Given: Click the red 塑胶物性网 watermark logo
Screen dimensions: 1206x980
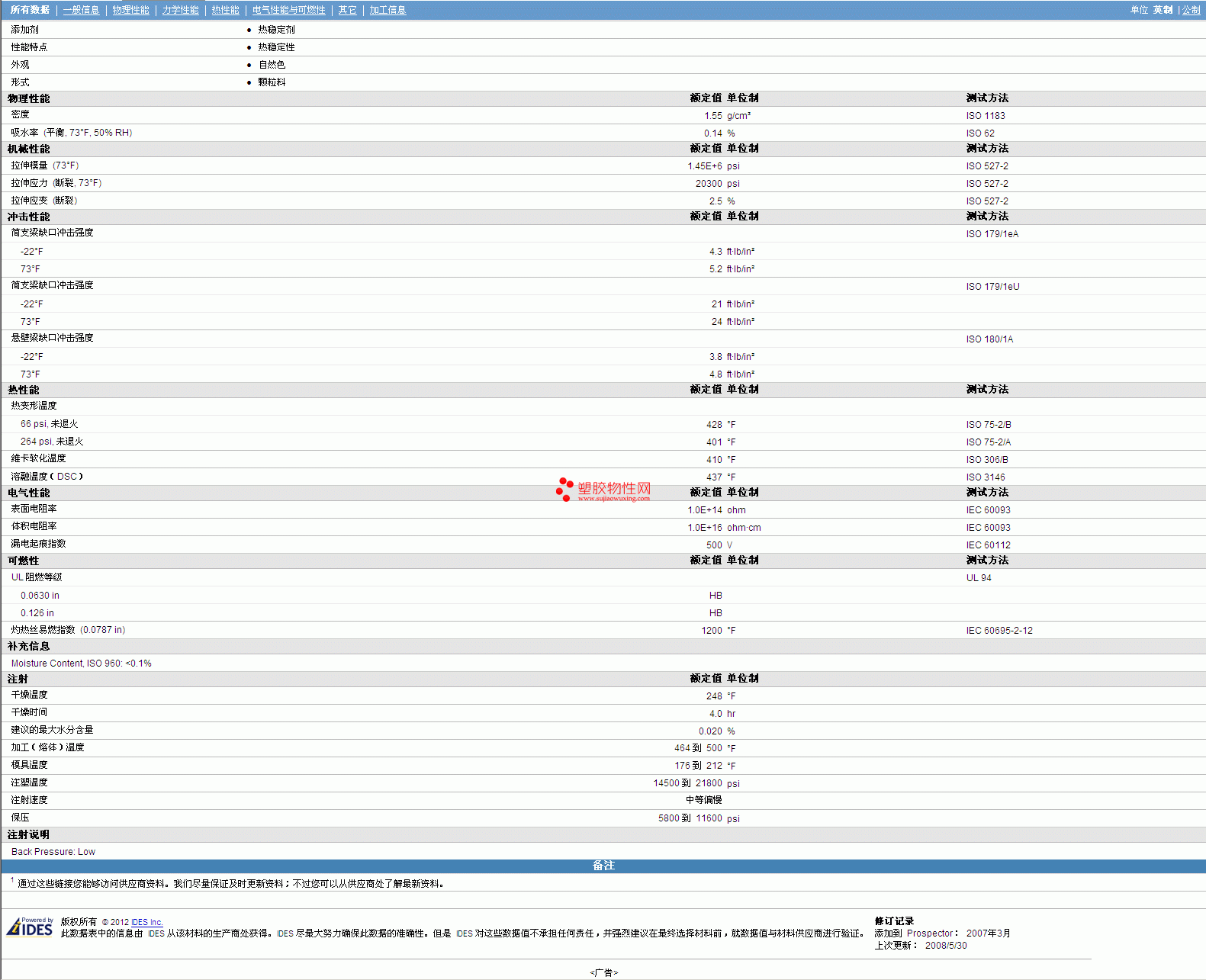Looking at the screenshot, I should coord(603,490).
